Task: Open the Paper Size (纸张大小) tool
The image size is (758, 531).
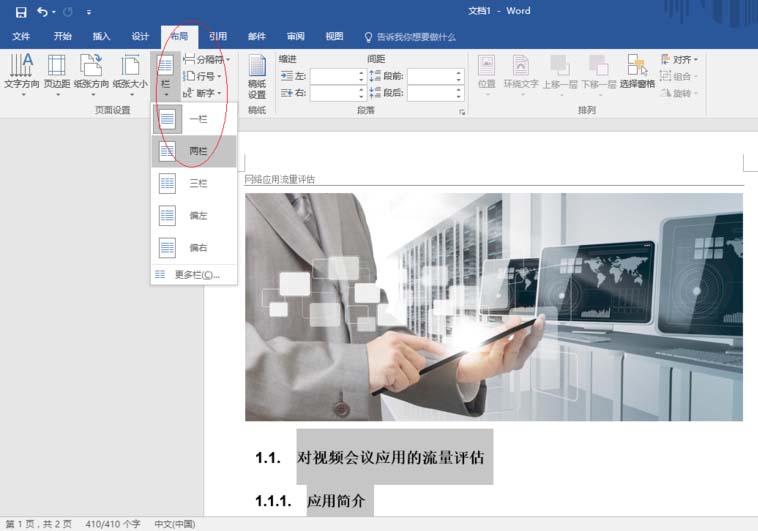Action: 130,72
